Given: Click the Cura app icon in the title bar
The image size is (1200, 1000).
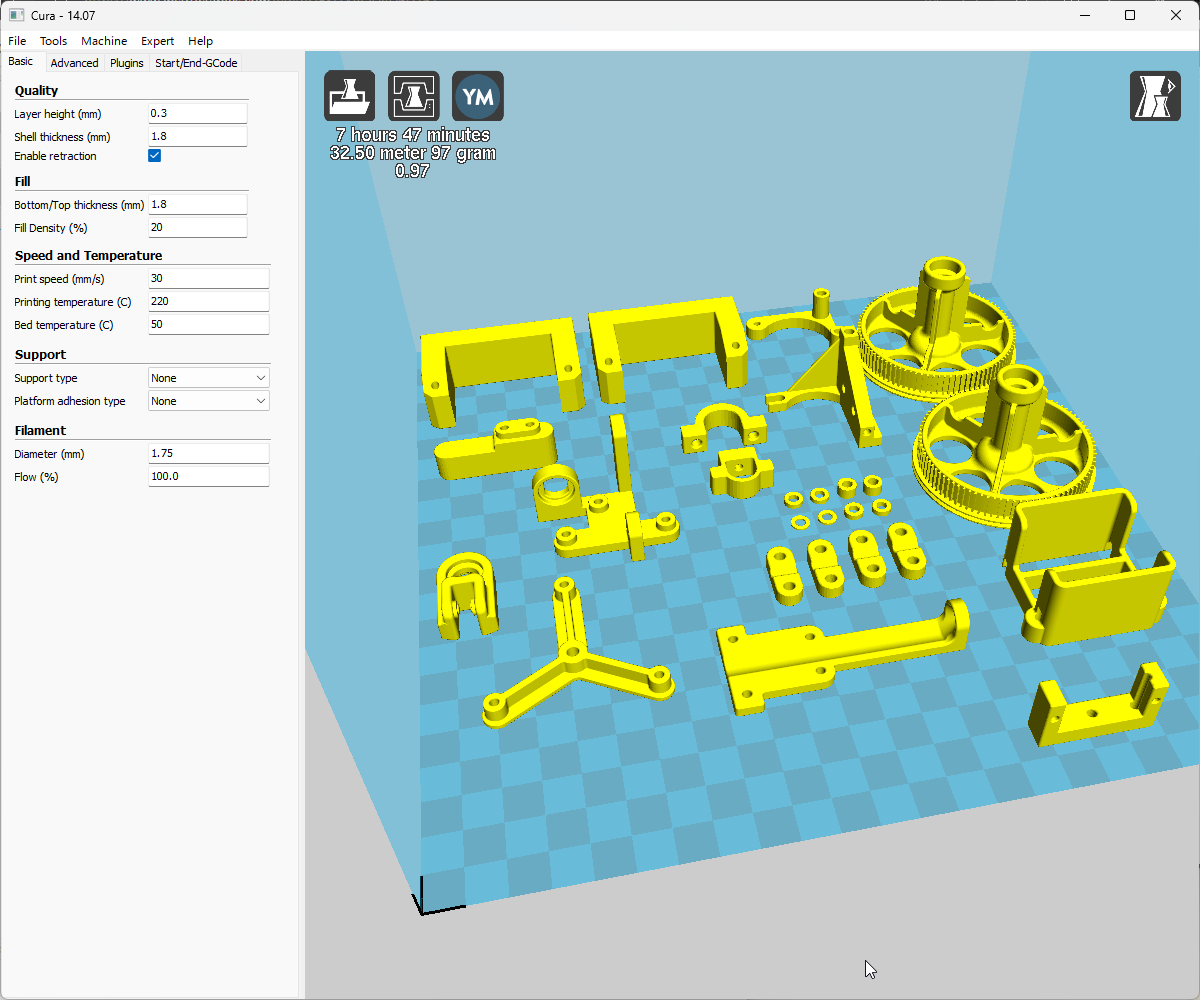Looking at the screenshot, I should pyautogui.click(x=16, y=15).
